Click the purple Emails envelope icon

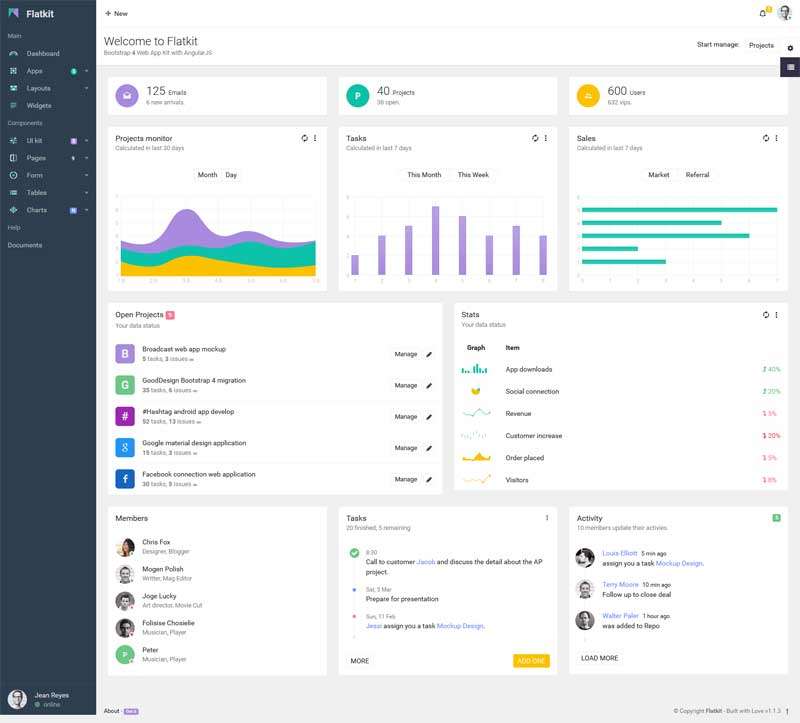(x=126, y=95)
